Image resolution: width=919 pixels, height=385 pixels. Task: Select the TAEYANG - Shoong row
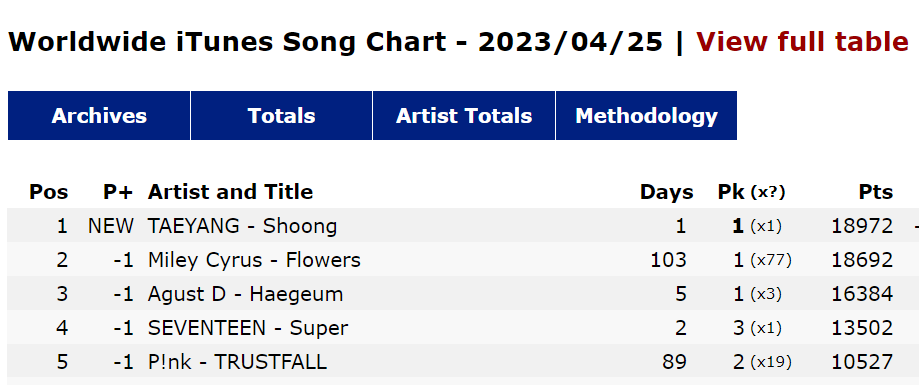point(463,226)
